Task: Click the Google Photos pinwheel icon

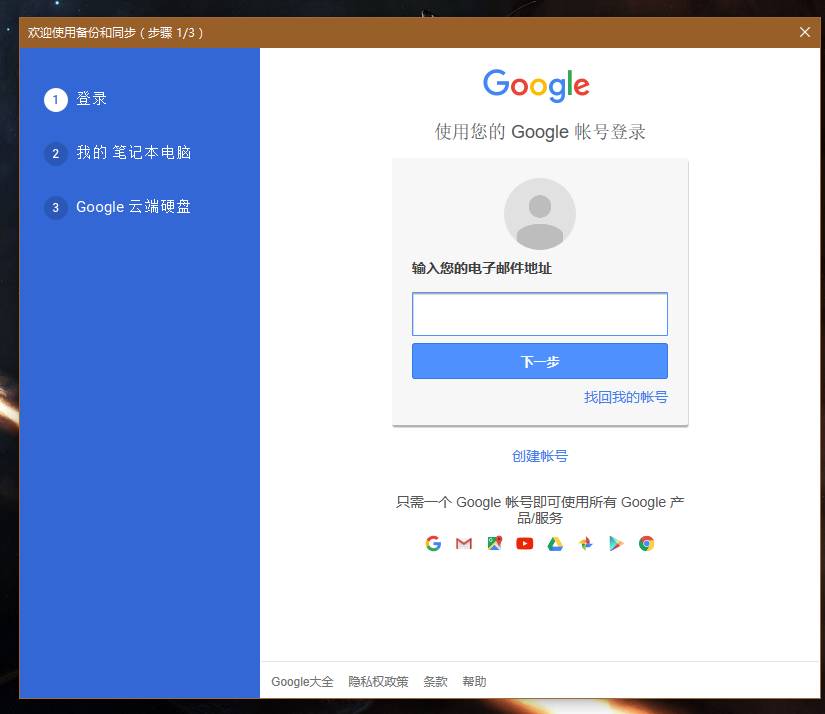Action: (586, 544)
